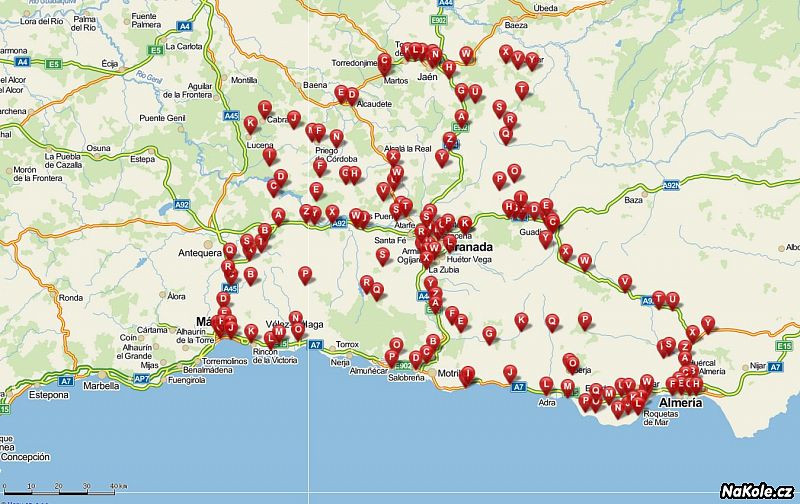The image size is (800, 504).
Task: Select the Osuna town label
Action: tap(98, 148)
